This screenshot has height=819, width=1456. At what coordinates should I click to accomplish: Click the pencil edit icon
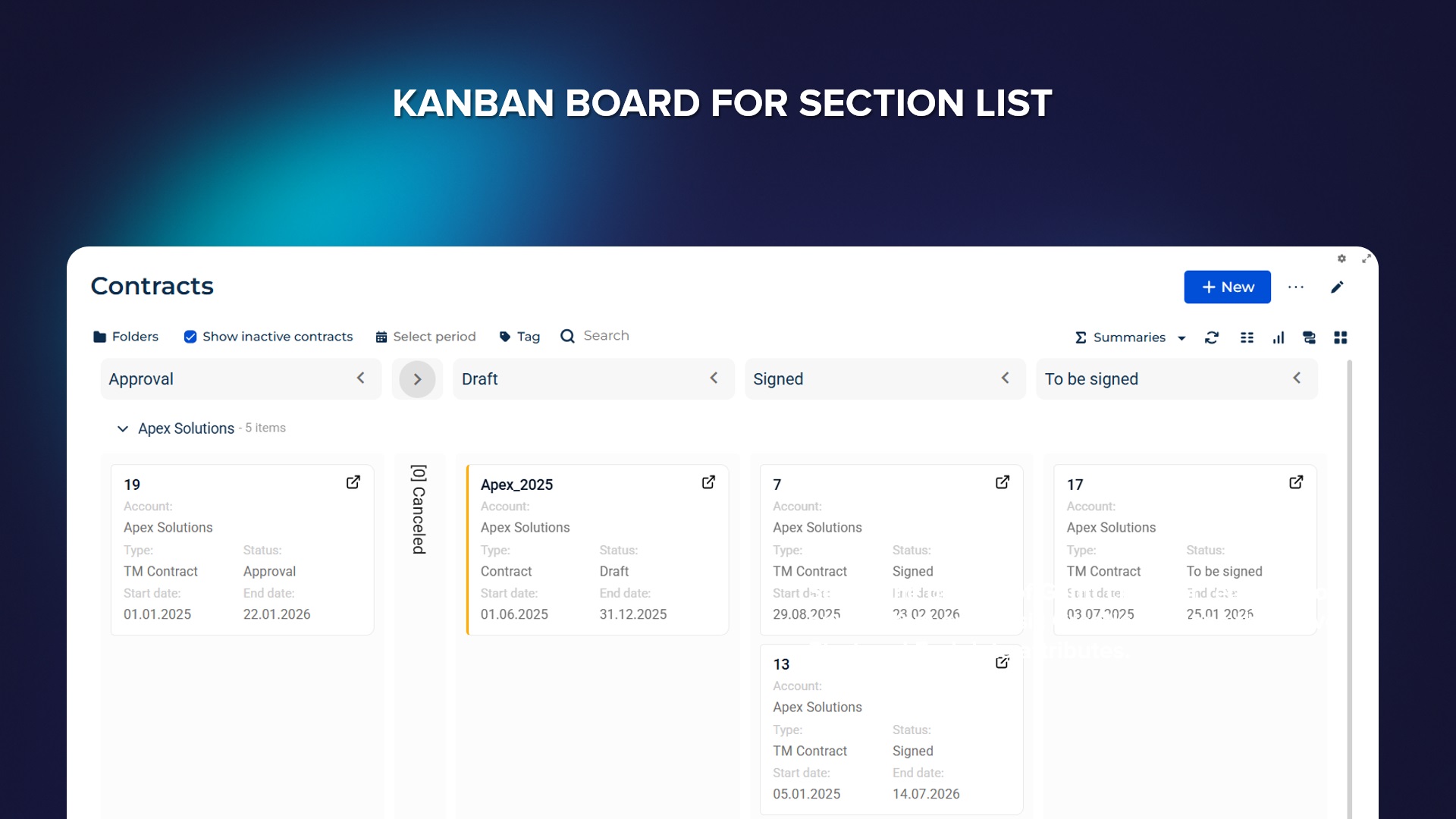point(1337,287)
